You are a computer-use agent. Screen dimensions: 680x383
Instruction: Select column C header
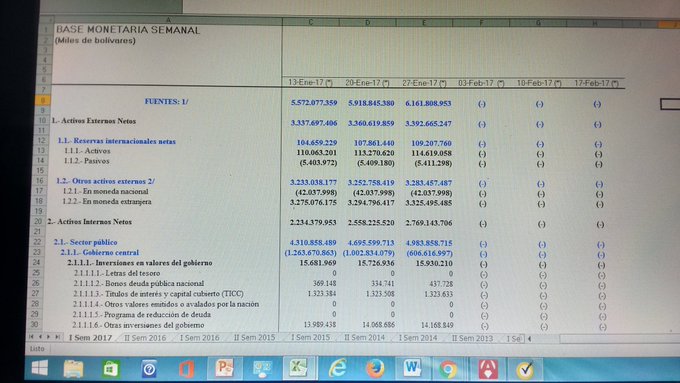[311, 22]
